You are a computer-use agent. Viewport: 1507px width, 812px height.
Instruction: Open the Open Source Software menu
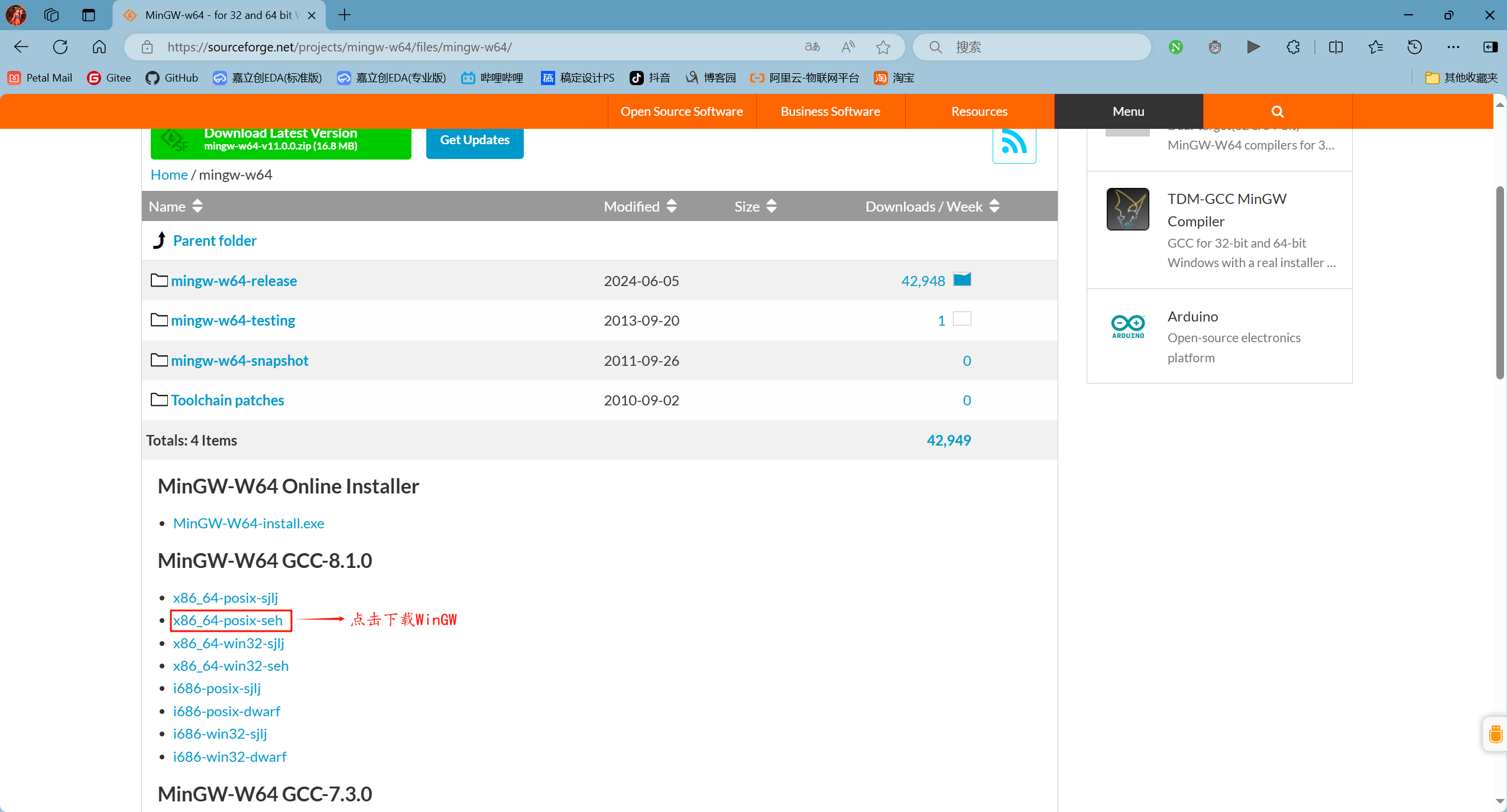(x=682, y=111)
